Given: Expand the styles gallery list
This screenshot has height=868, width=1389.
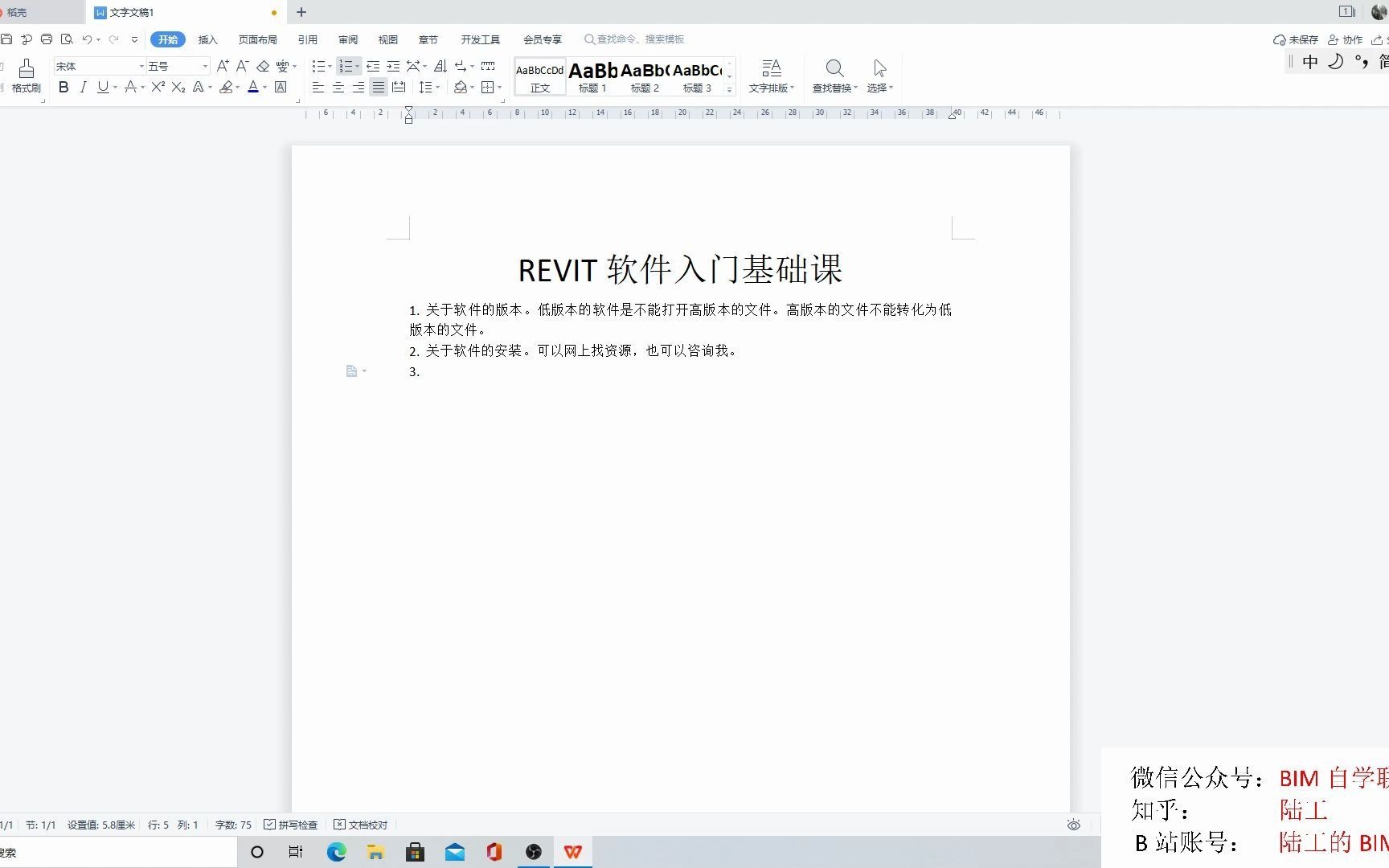Looking at the screenshot, I should [729, 89].
